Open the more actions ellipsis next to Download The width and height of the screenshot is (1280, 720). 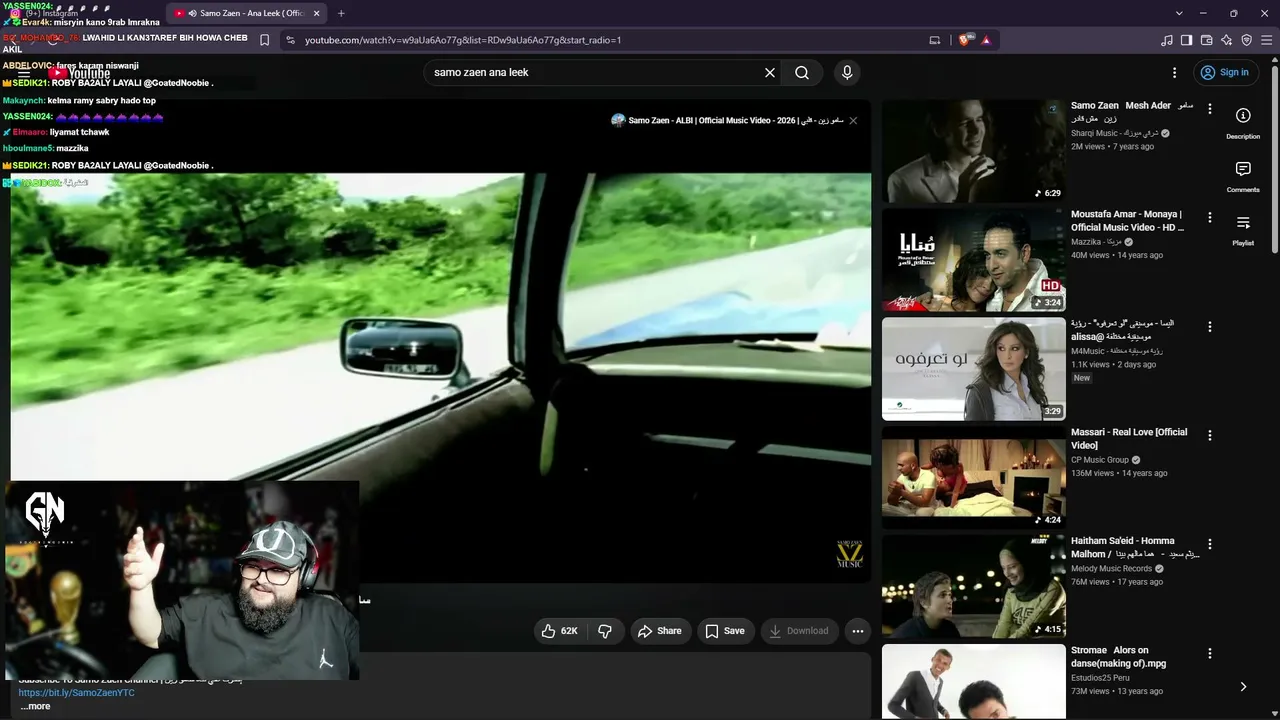[857, 631]
